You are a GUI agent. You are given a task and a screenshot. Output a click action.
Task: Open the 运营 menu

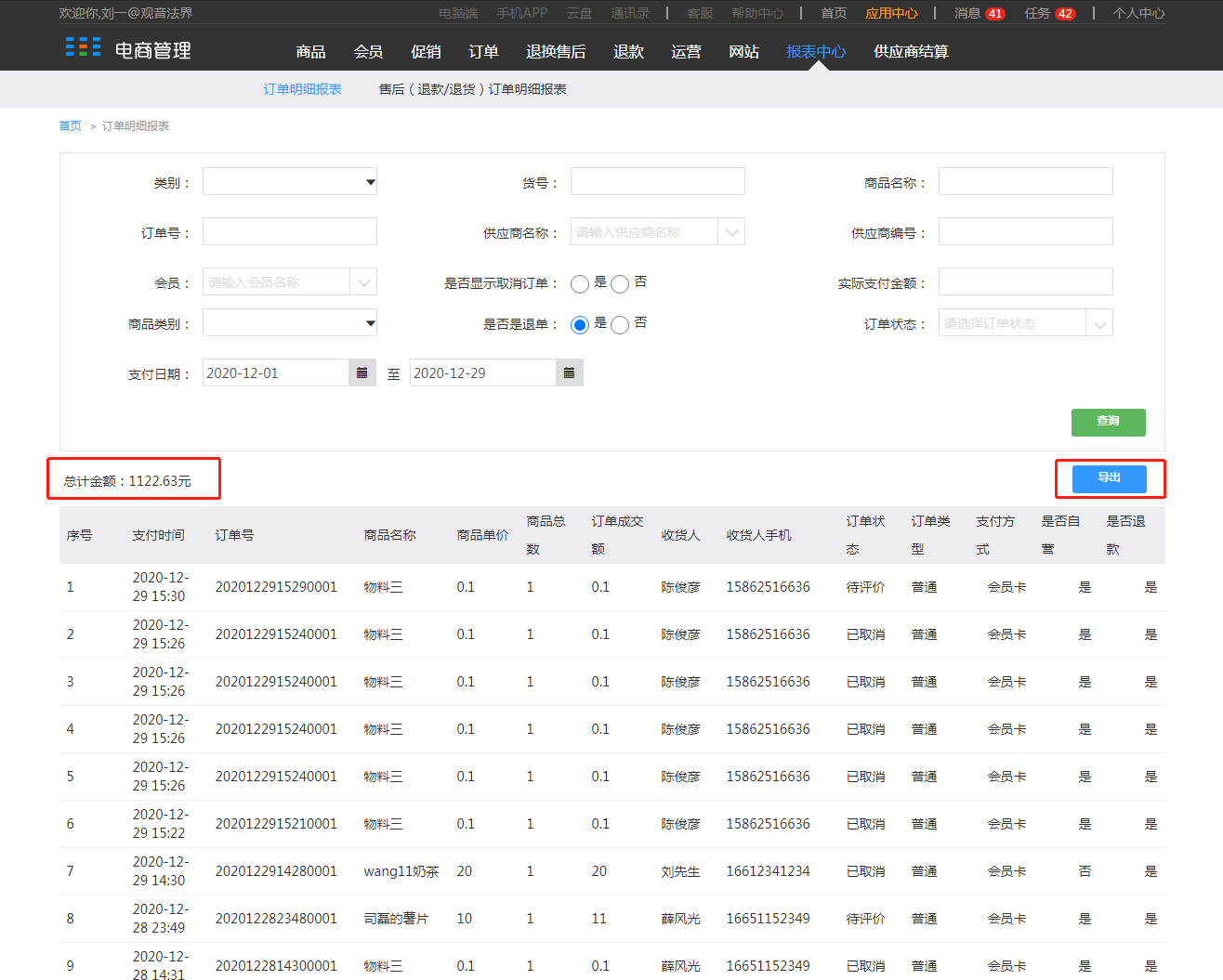coord(686,51)
